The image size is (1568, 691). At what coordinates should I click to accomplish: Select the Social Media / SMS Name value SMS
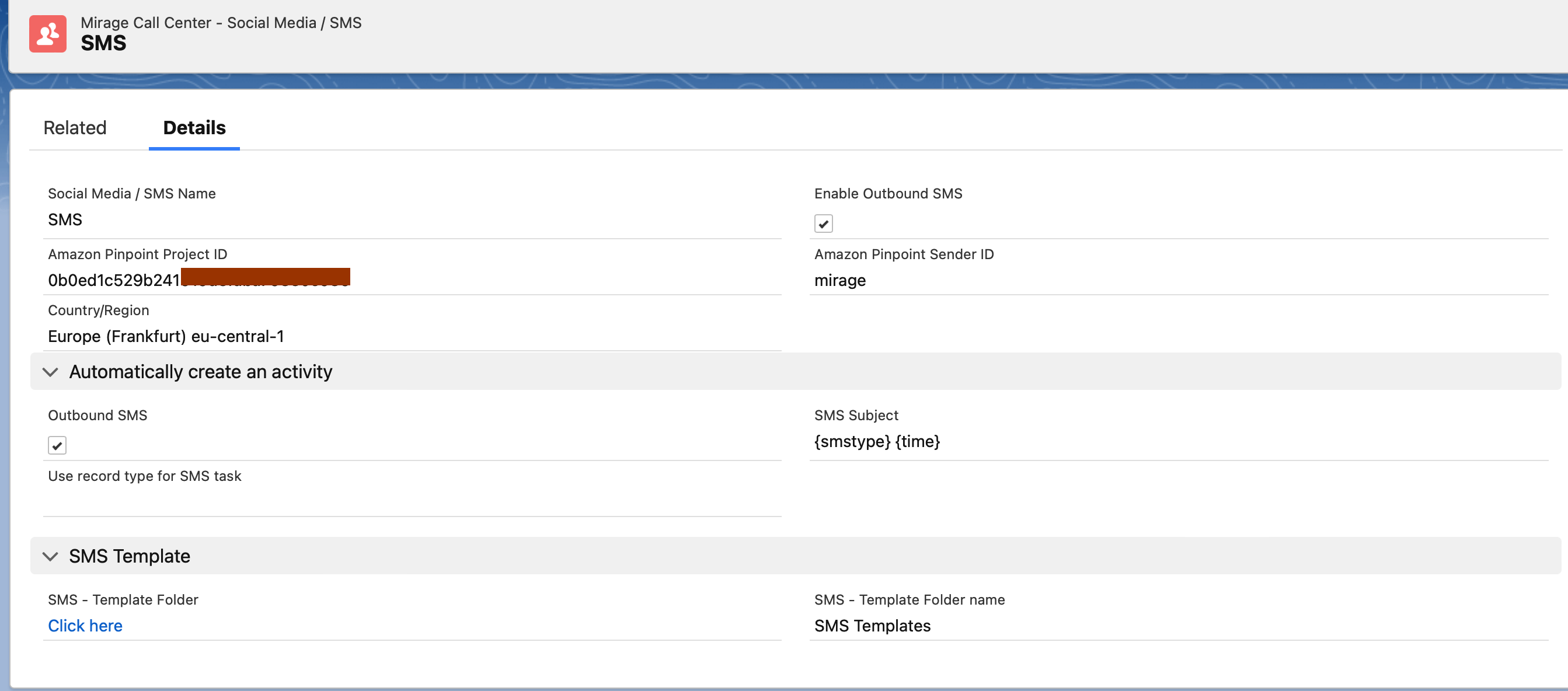(65, 219)
